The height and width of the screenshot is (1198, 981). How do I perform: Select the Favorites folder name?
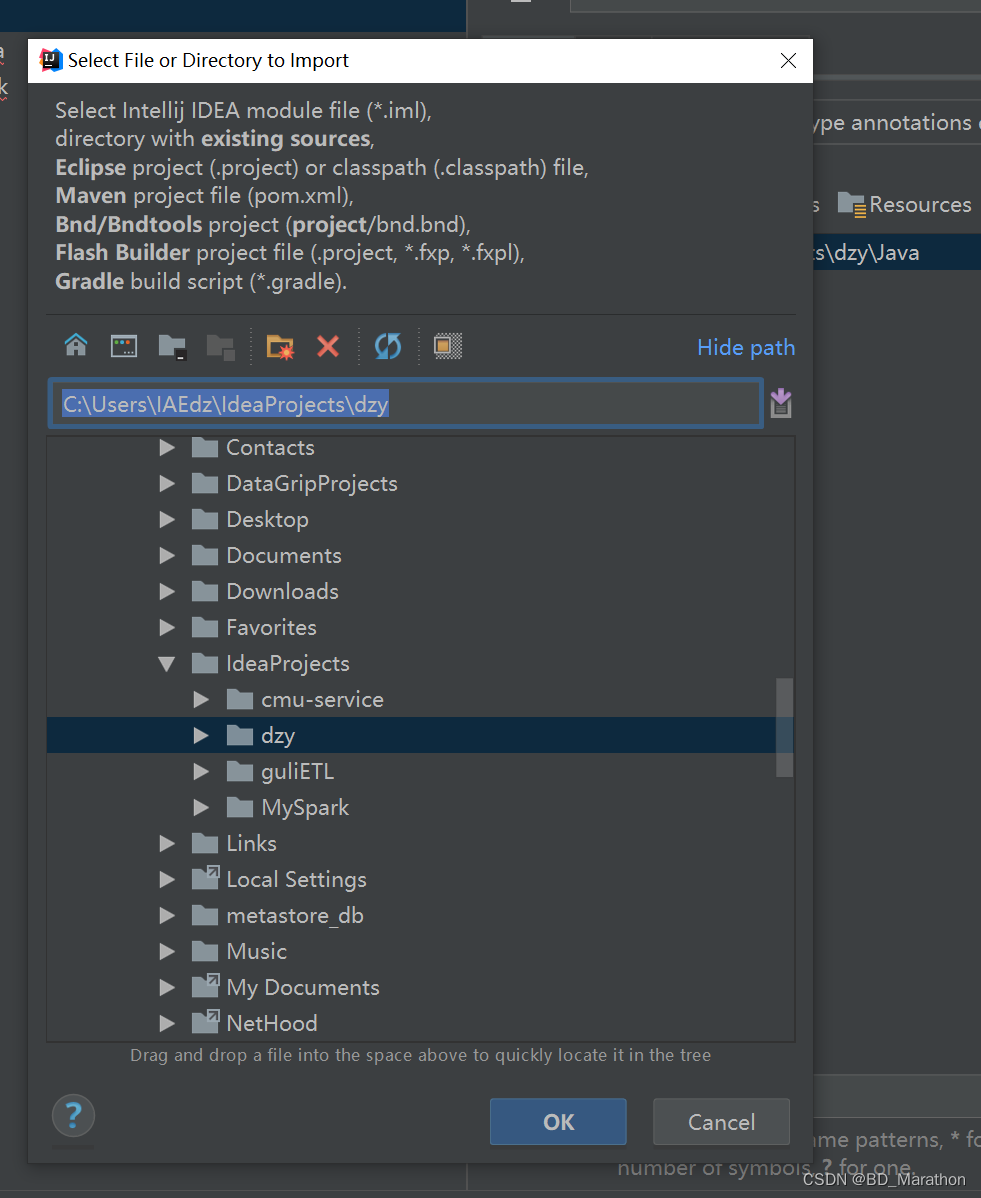pos(271,627)
